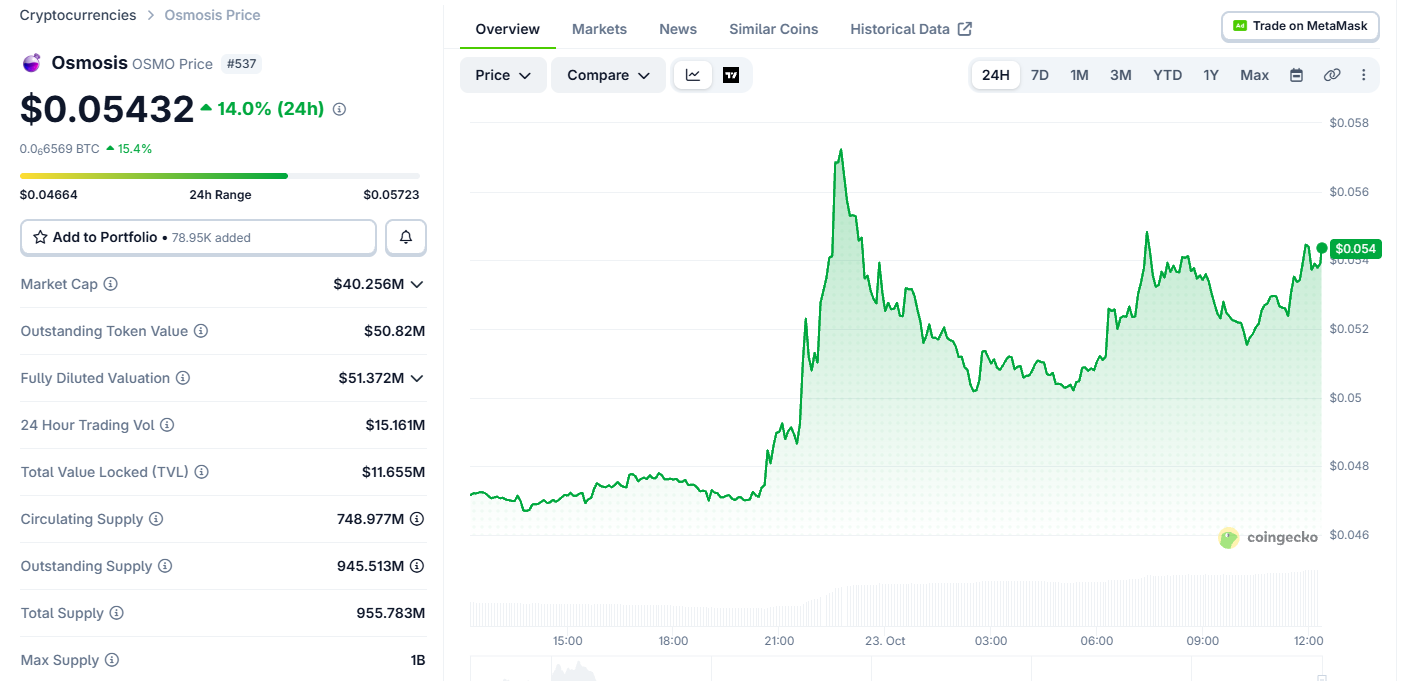Click info icon next to Outstanding Supply label
This screenshot has width=1401, height=681.
pos(165,566)
